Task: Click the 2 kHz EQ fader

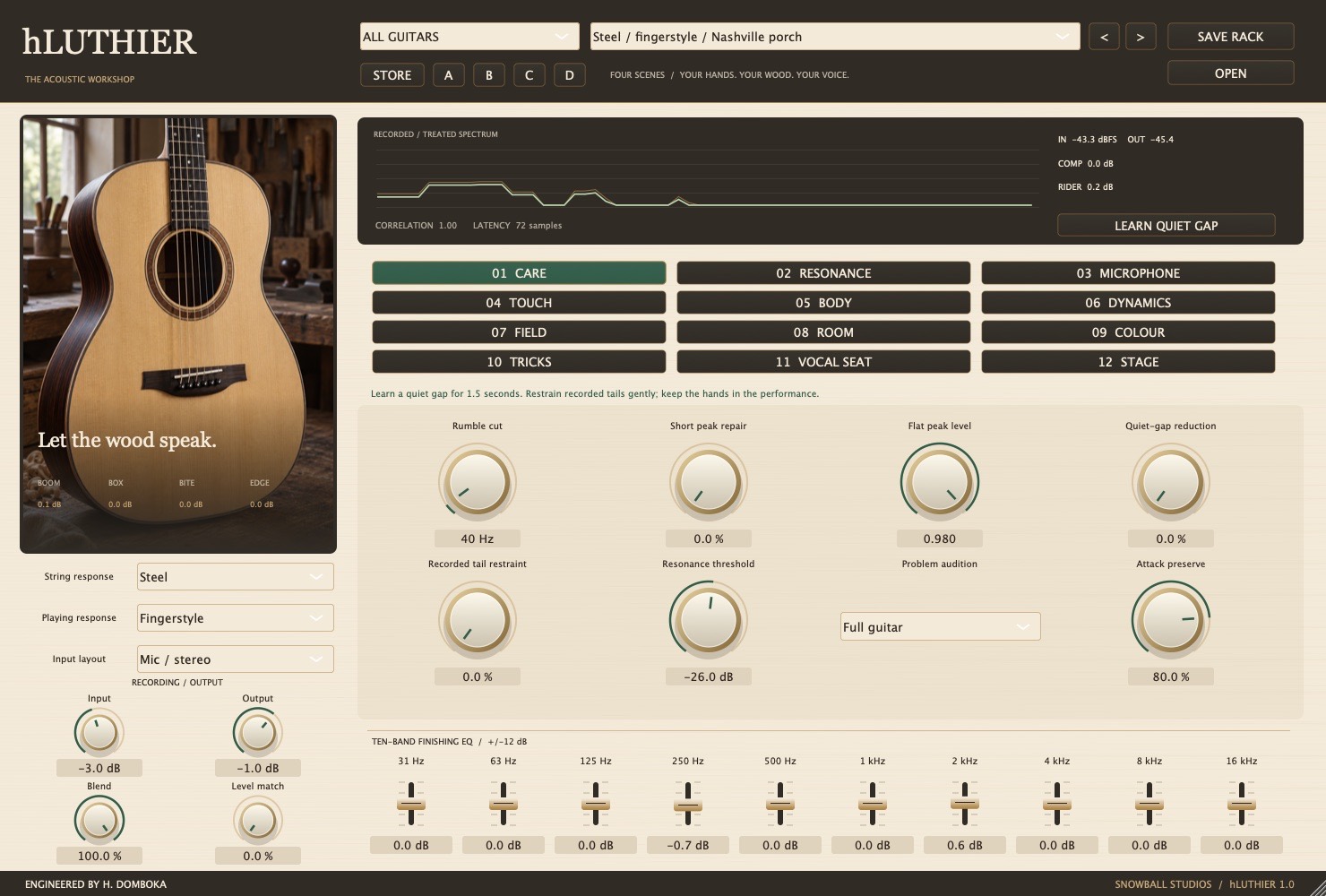Action: pyautogui.click(x=965, y=804)
